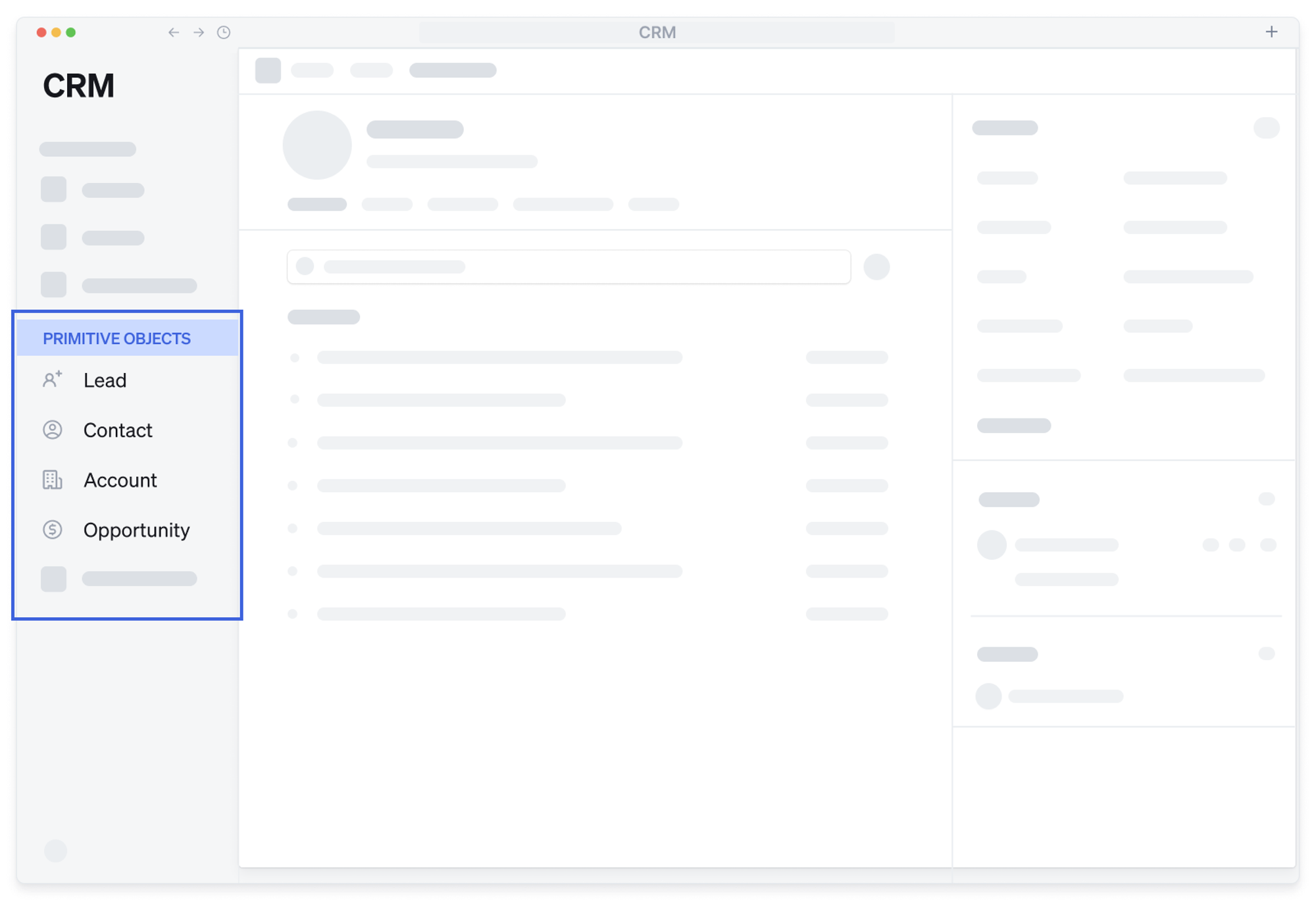
Task: Go back with the left arrow
Action: point(173,32)
